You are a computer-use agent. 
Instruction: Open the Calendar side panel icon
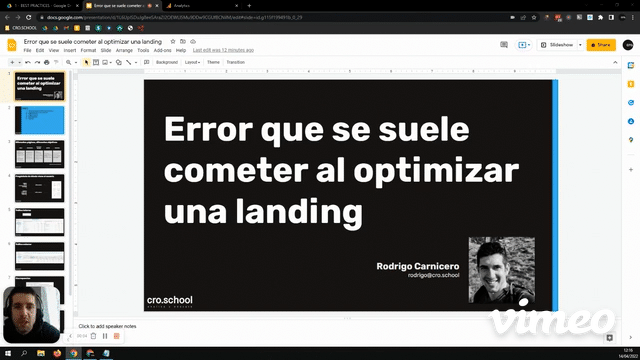point(631,65)
